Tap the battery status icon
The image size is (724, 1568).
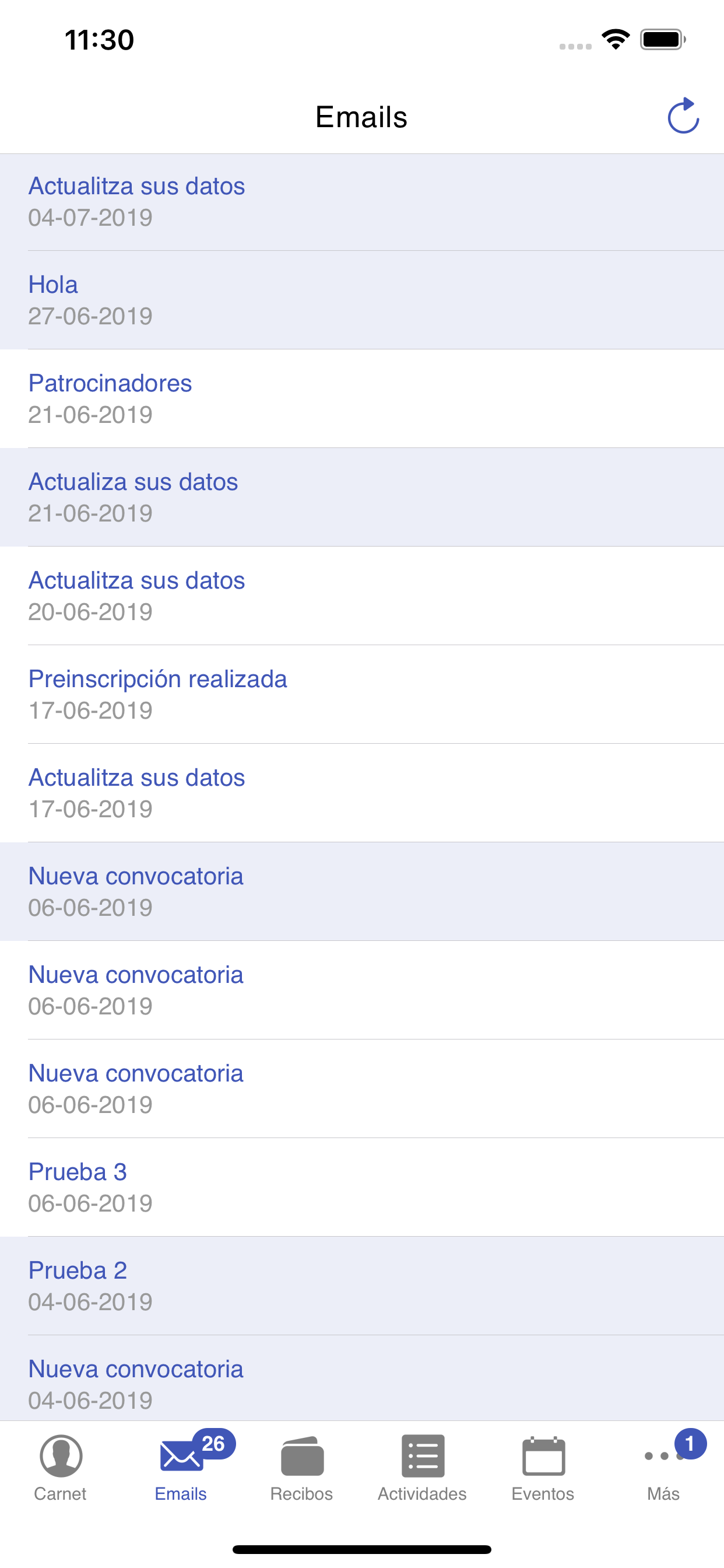pos(663,40)
